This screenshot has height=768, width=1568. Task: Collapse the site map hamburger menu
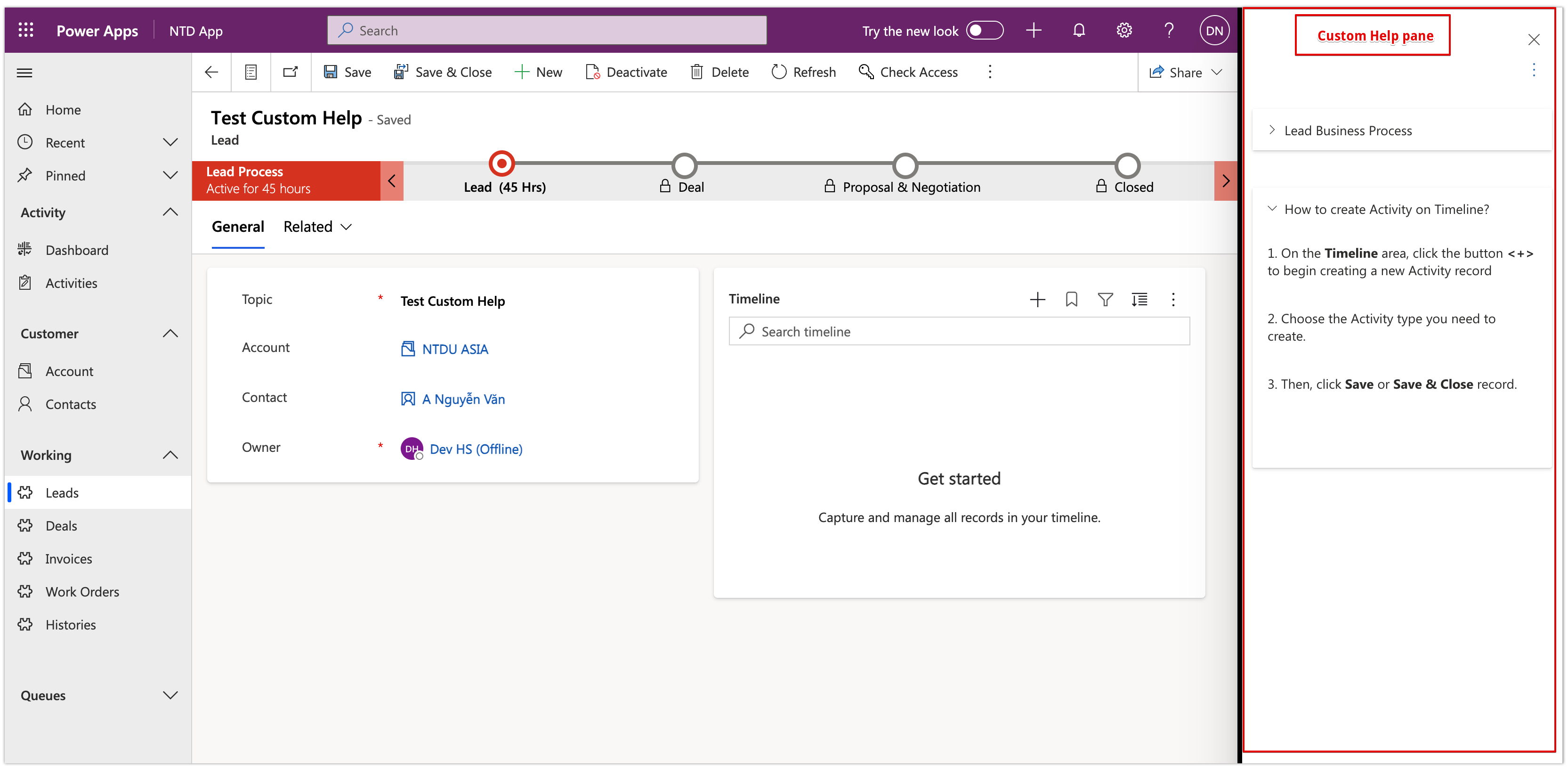click(24, 73)
